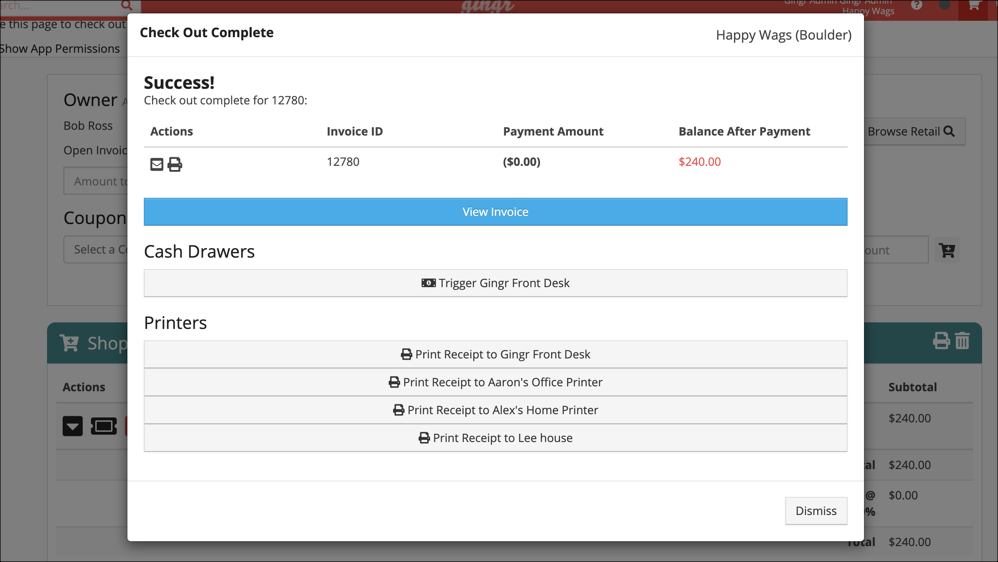Click the Amount input field behind dialog
This screenshot has height=562, width=998.
coord(95,181)
